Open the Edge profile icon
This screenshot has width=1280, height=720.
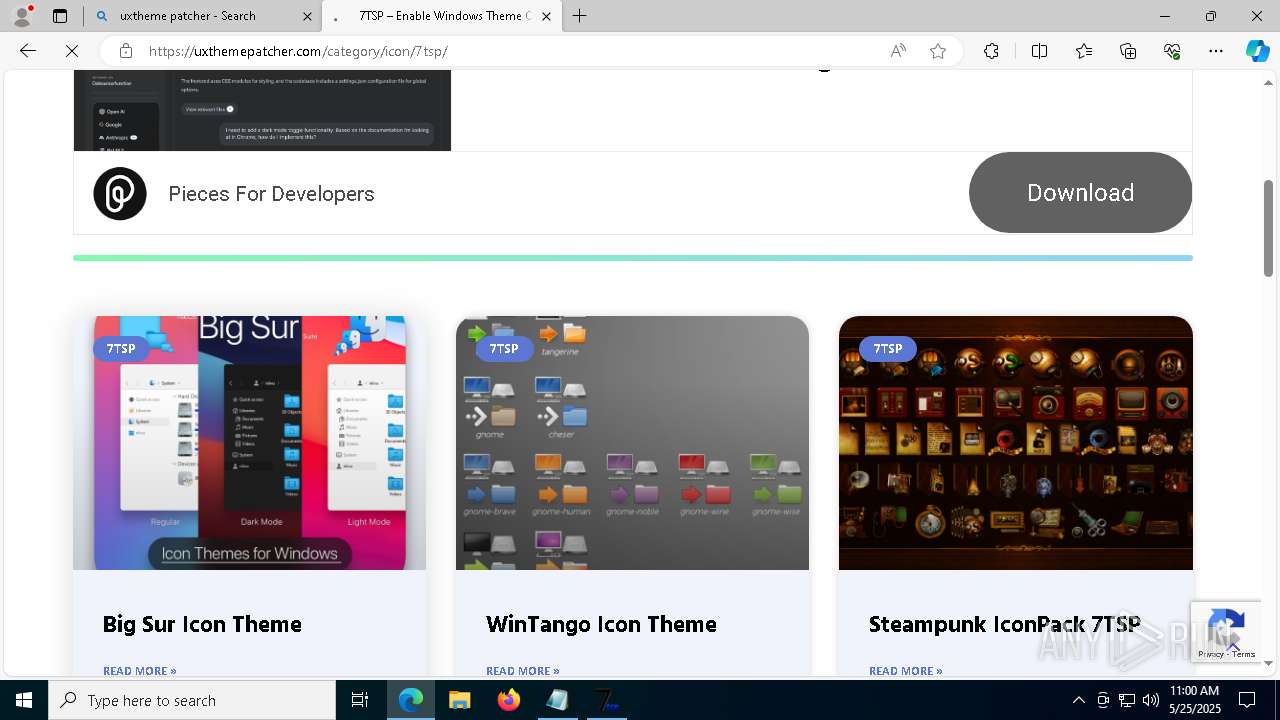22,15
